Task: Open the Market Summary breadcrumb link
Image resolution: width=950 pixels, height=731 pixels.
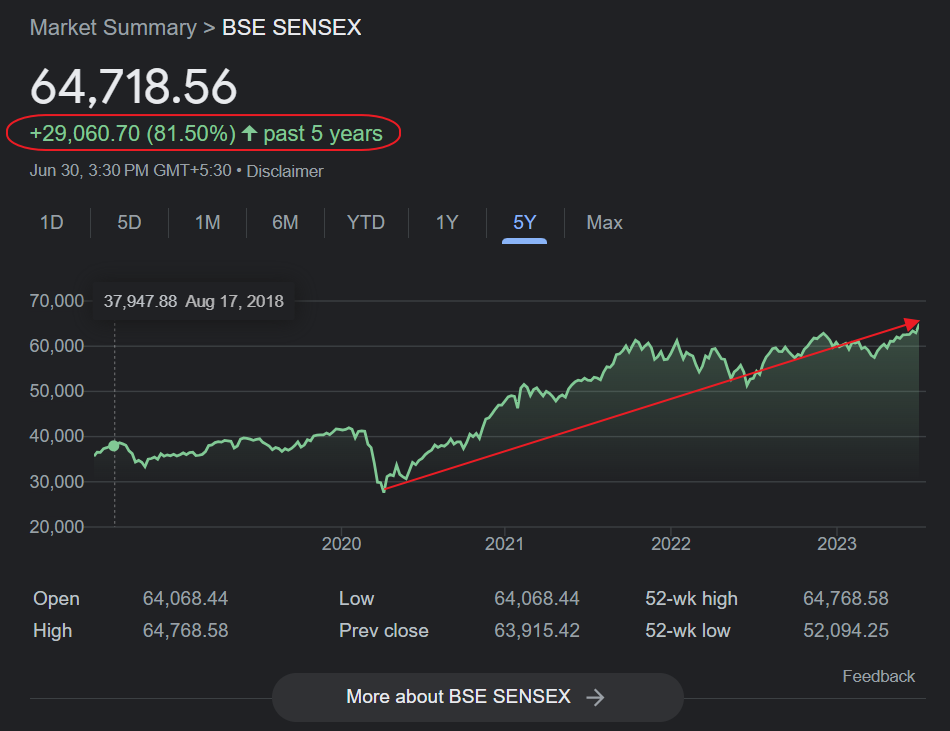Action: click(x=113, y=27)
